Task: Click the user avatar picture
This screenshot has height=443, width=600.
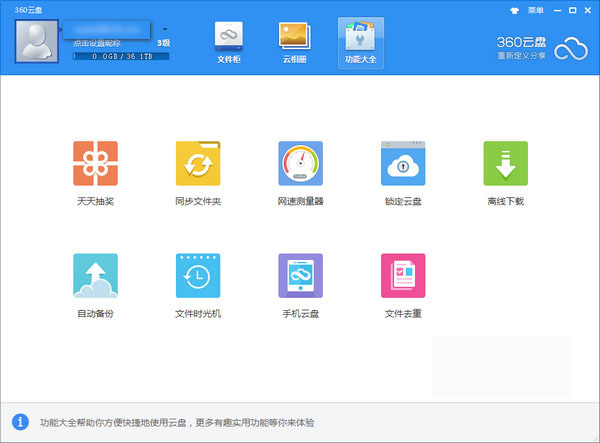Action: (x=37, y=41)
